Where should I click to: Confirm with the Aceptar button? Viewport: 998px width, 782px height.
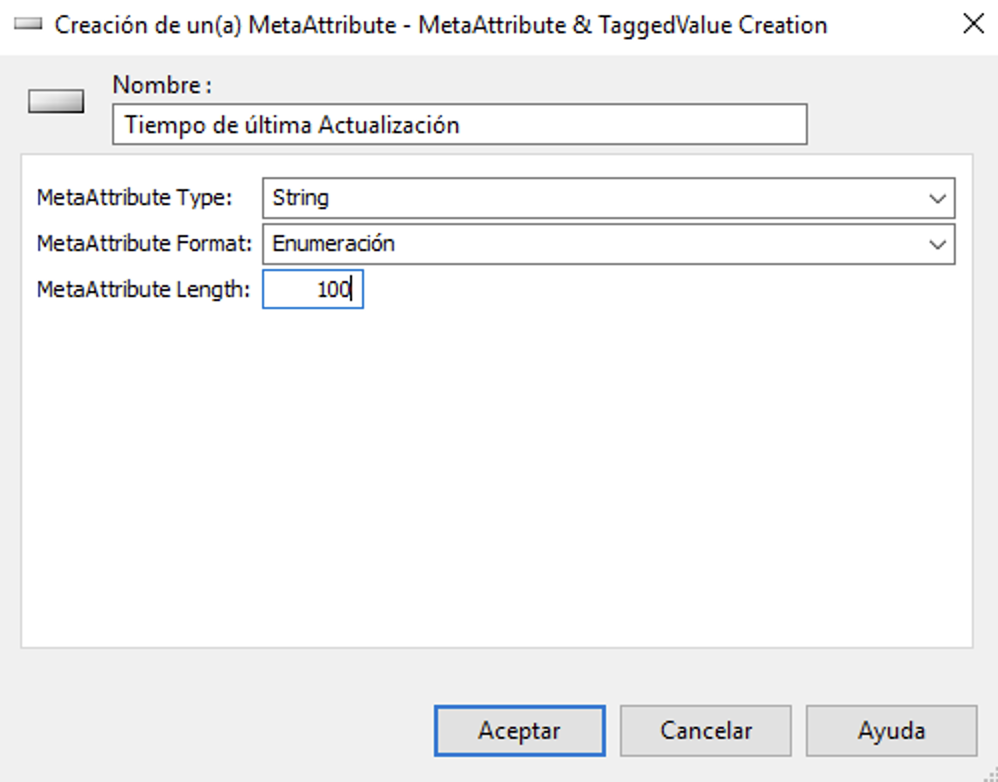(519, 730)
